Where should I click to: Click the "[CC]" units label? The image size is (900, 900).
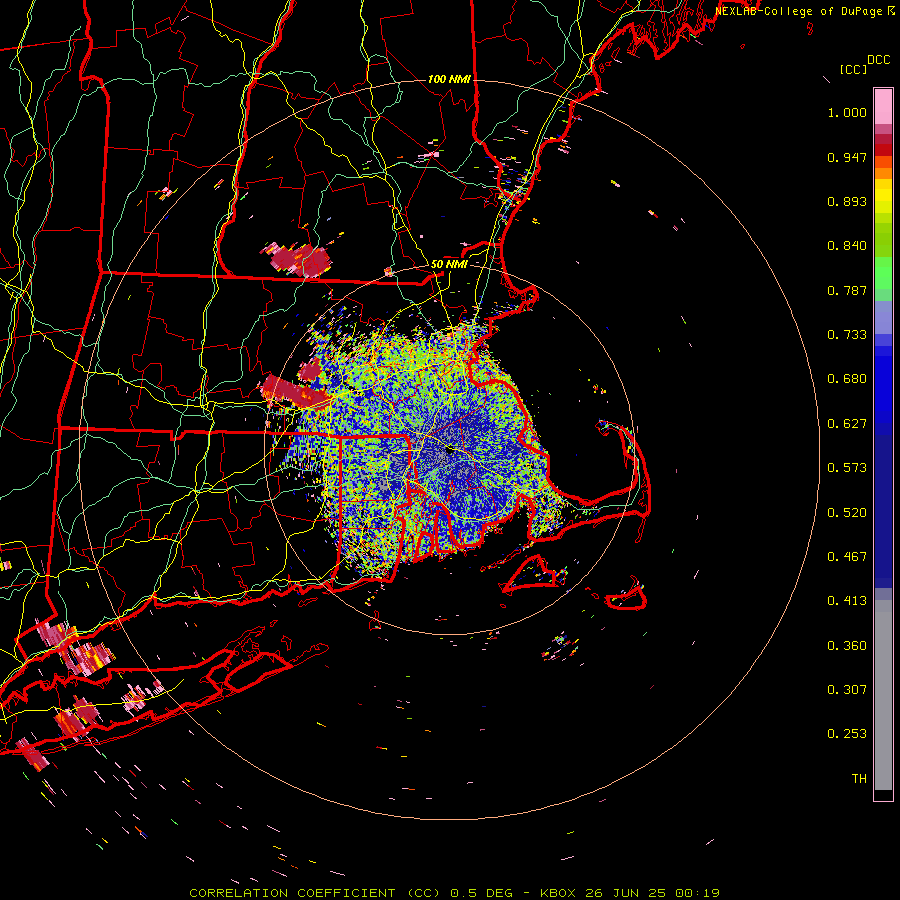[853, 69]
